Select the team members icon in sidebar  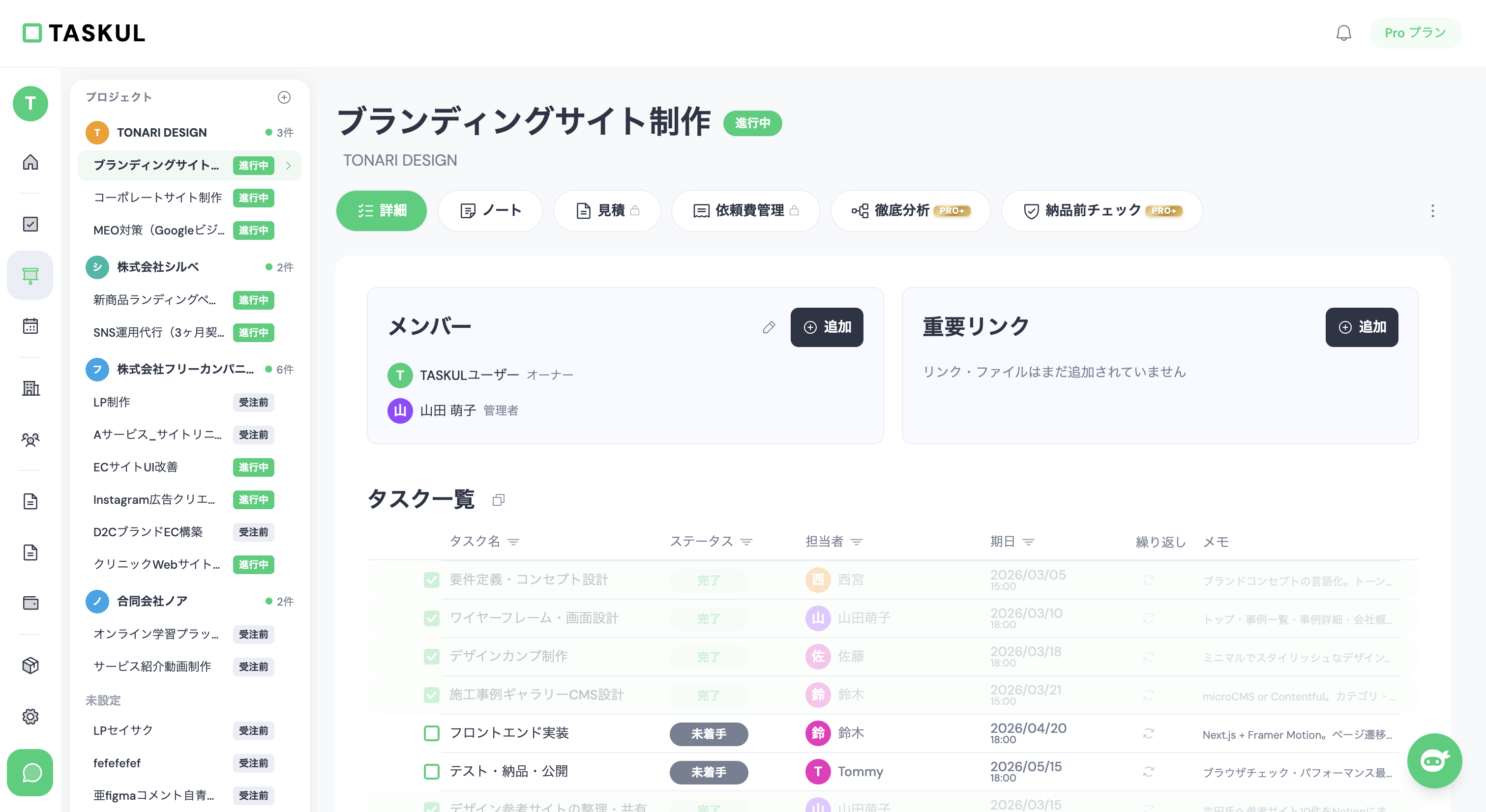[x=30, y=440]
